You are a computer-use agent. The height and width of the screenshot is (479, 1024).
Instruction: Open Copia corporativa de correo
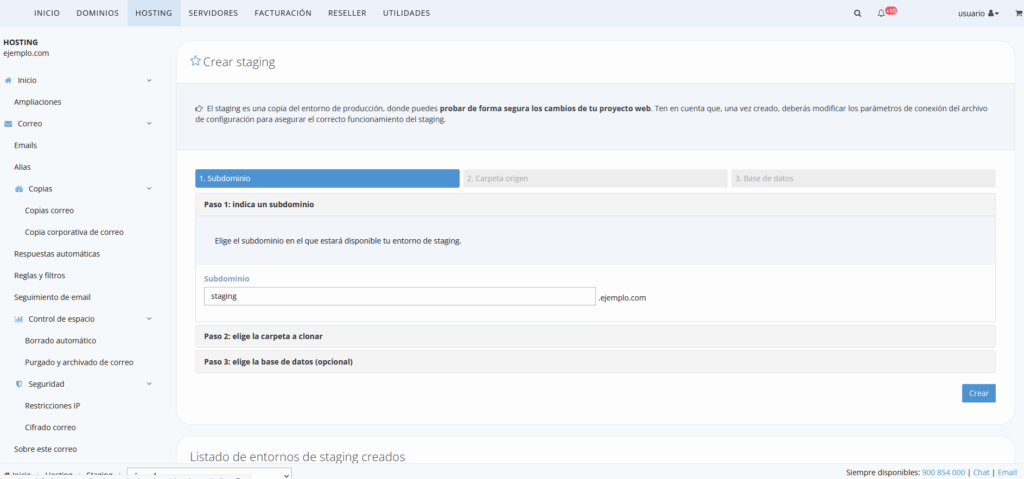(x=74, y=232)
